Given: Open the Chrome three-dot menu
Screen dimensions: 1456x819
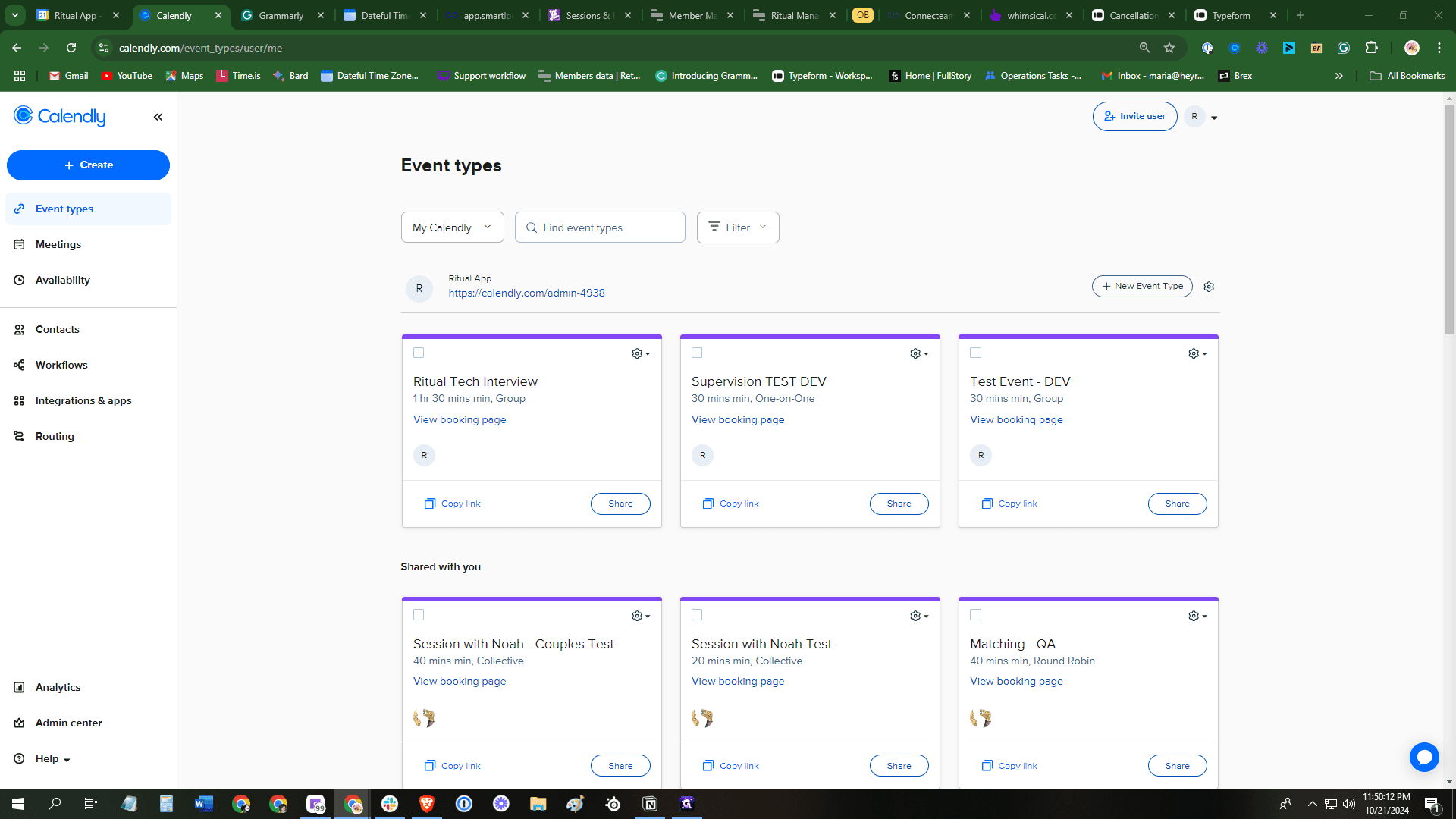Looking at the screenshot, I should 1439,48.
